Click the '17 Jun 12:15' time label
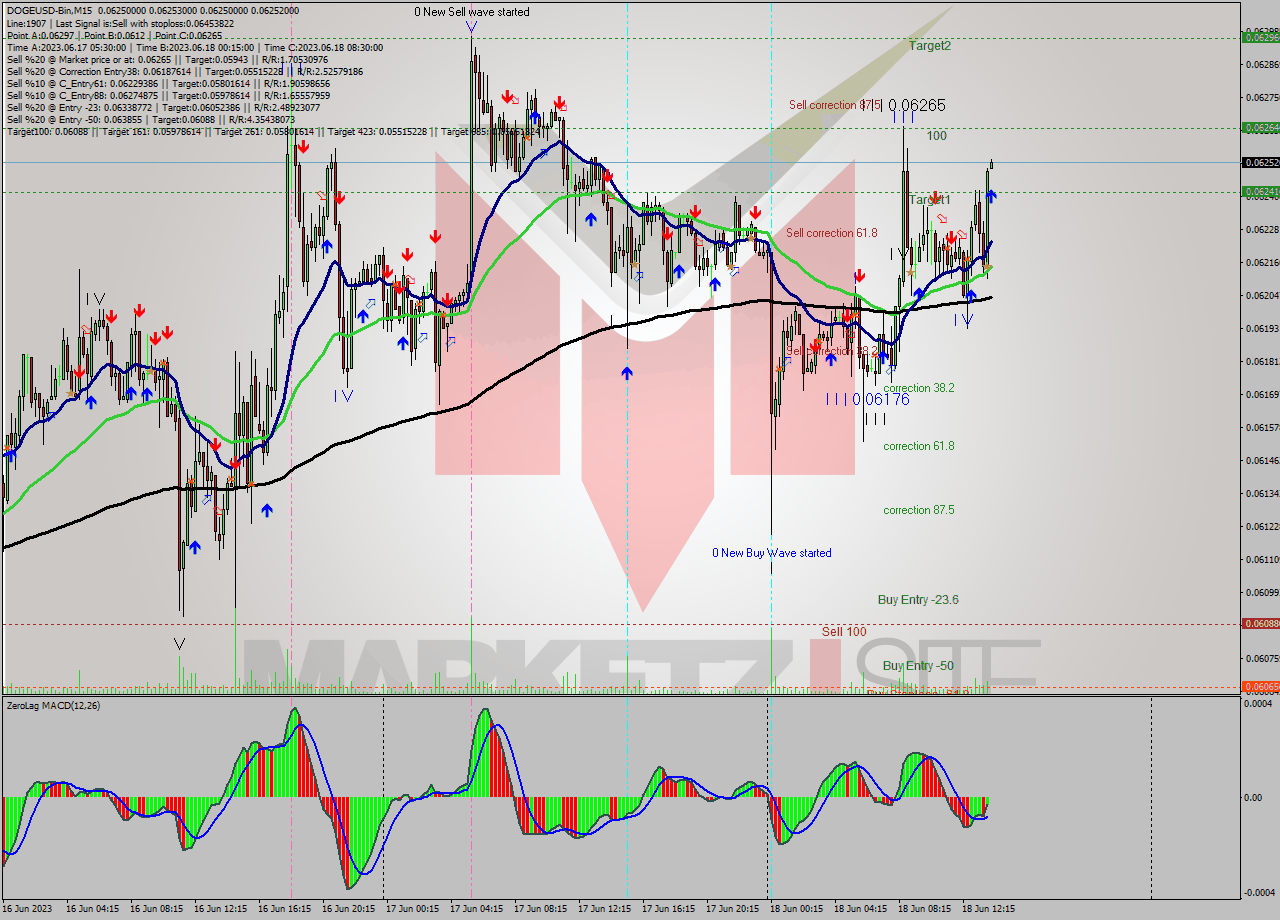This screenshot has height=920, width=1280. (605, 909)
